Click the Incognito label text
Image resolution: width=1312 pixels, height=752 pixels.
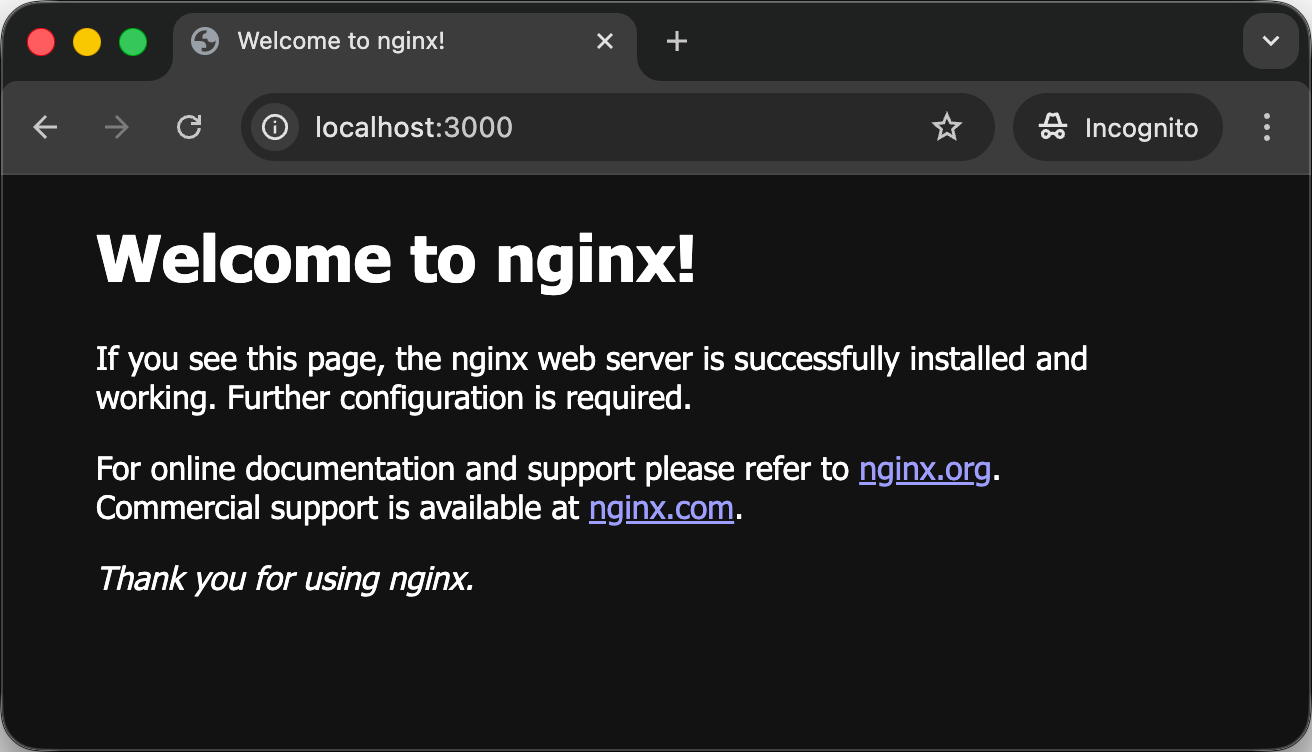pos(1141,127)
